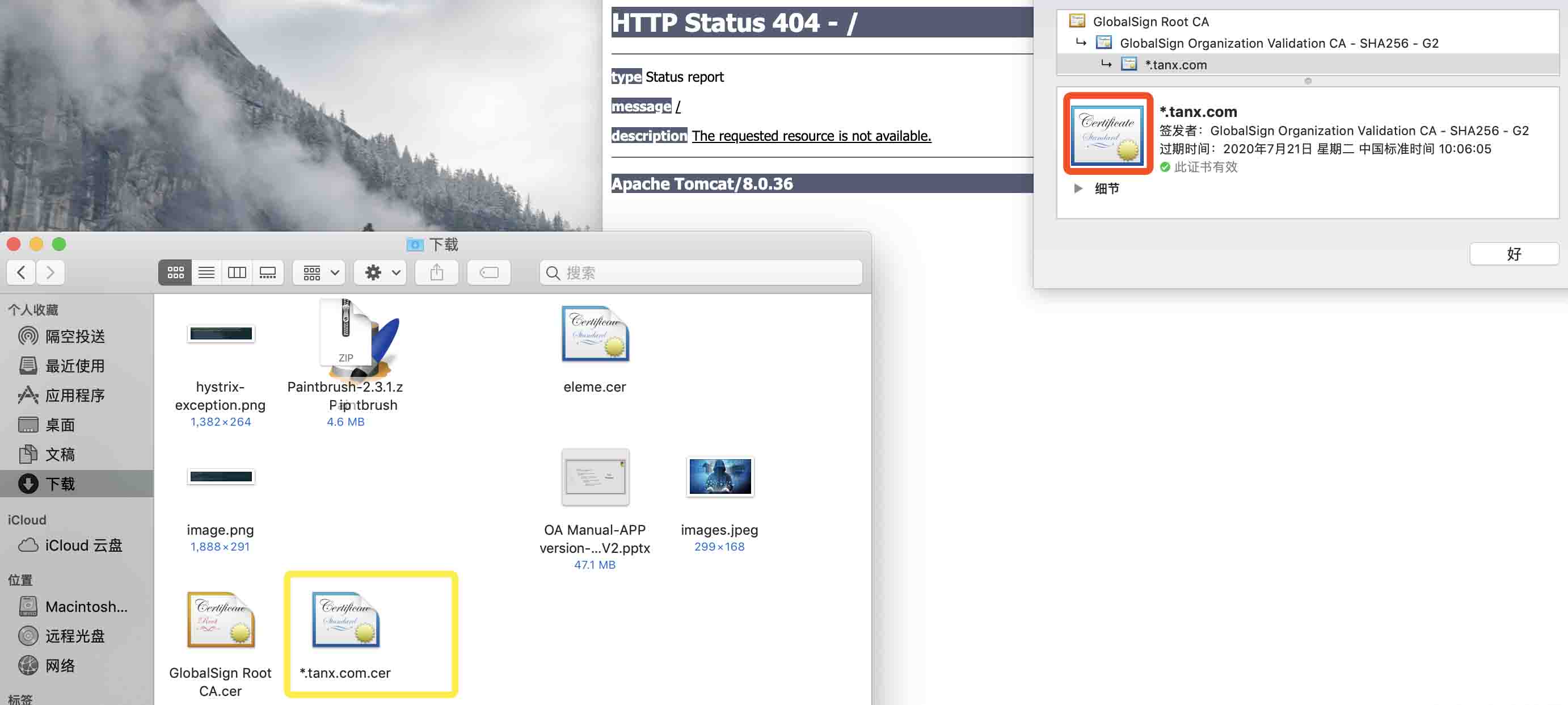Click the certificate chain split divider handle
1568x705 pixels.
click(x=1308, y=81)
